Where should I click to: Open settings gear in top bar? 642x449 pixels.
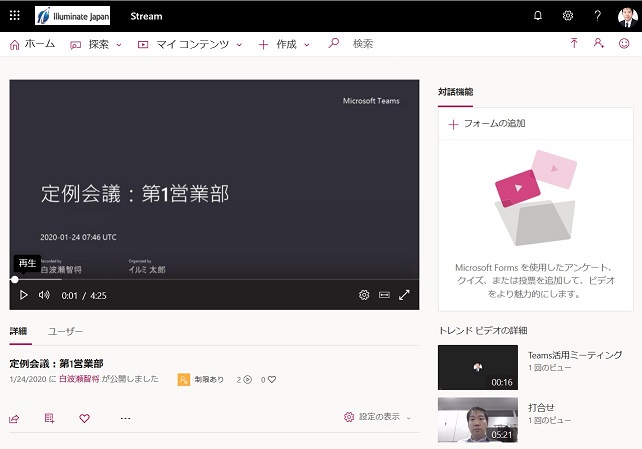tap(567, 16)
